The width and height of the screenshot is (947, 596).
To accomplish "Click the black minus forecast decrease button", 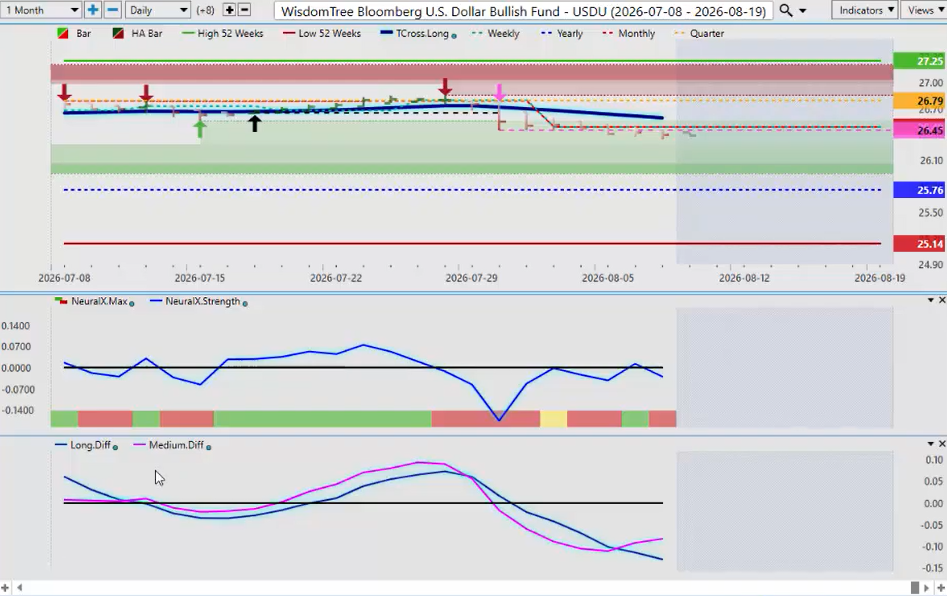I will pos(245,10).
